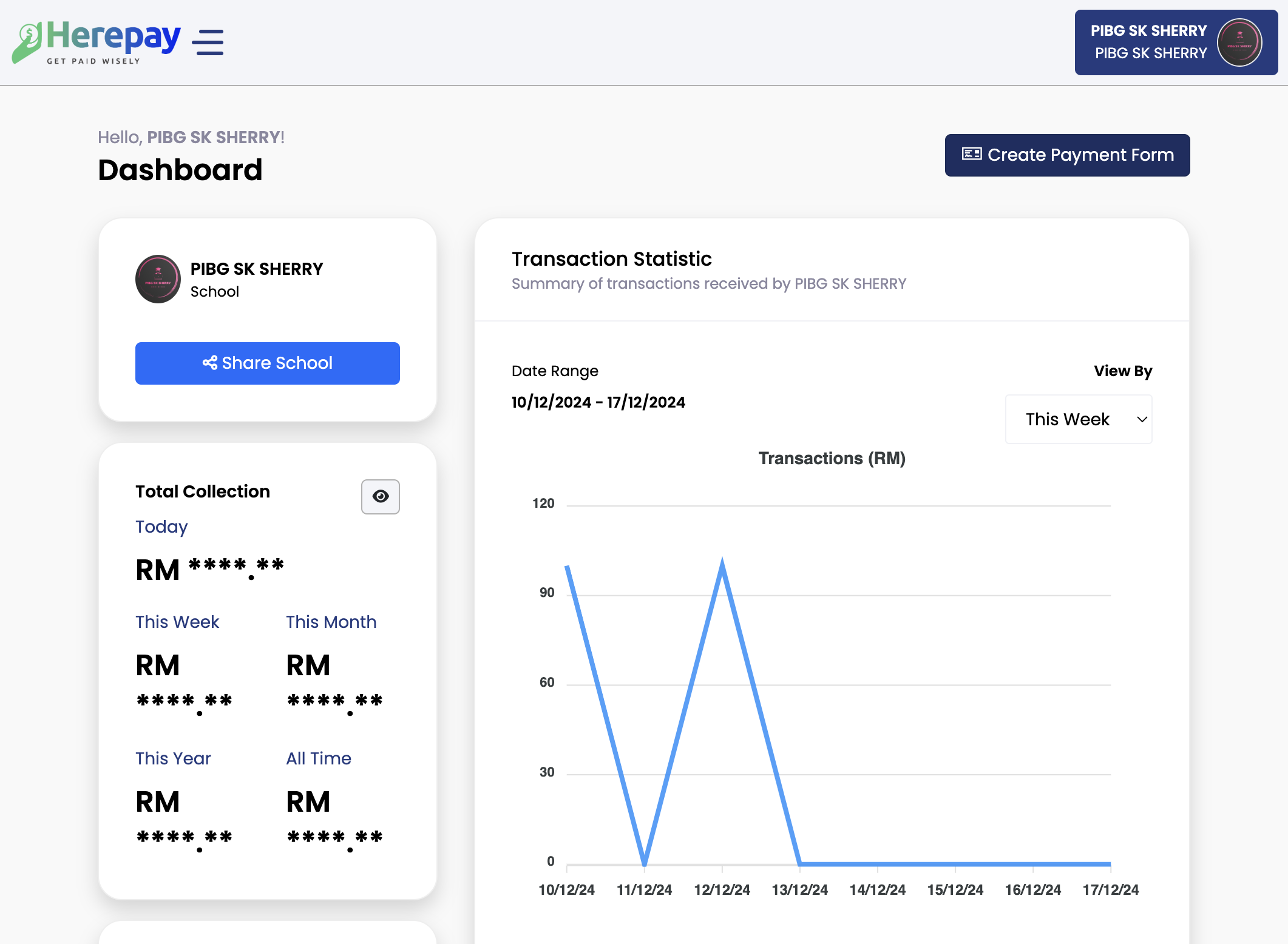Click the school avatar in profile card
Screen dimensions: 1288x944
pyautogui.click(x=158, y=279)
